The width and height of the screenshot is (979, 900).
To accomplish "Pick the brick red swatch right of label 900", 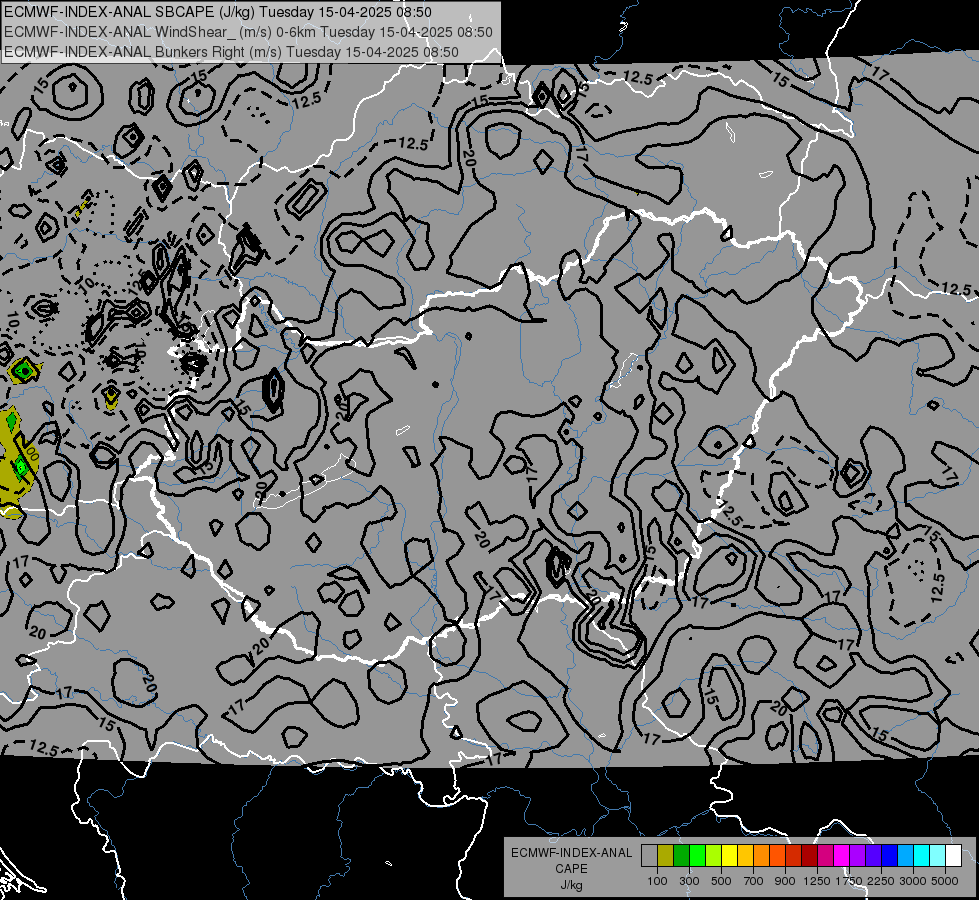I will tap(794, 856).
